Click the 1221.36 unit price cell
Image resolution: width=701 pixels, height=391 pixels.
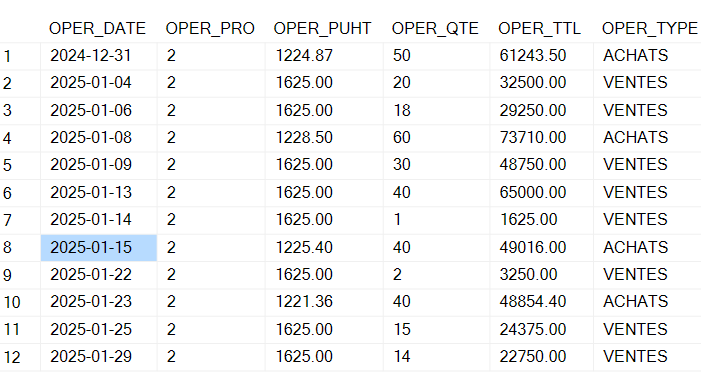[324, 302]
